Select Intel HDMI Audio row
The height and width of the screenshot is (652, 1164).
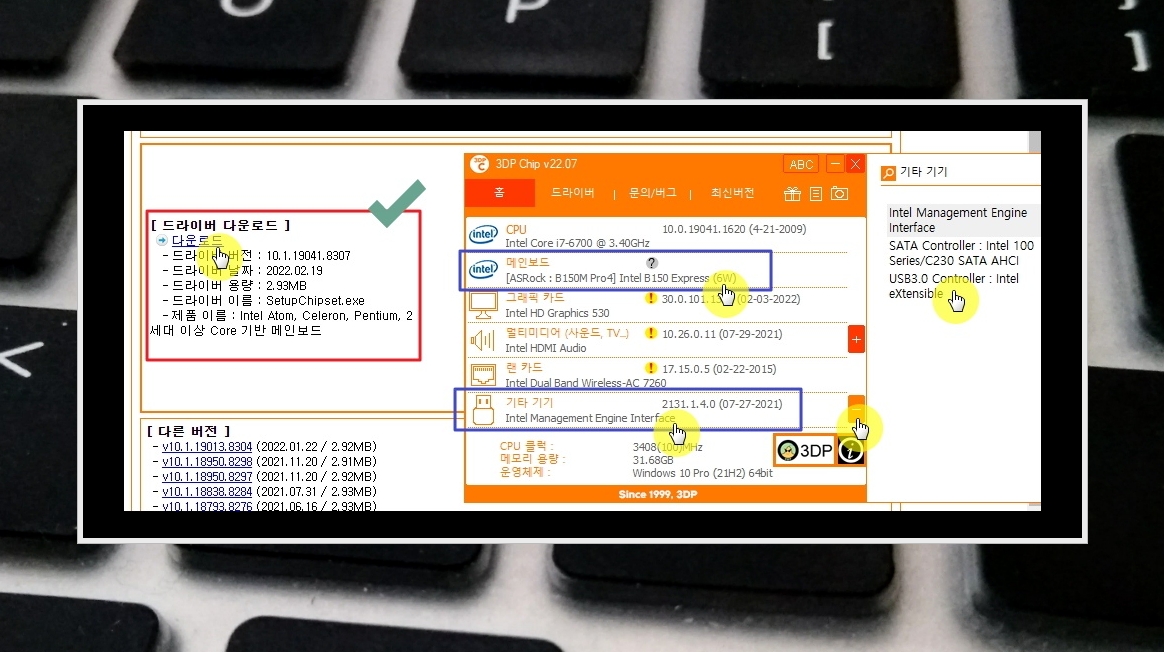(x=656, y=340)
